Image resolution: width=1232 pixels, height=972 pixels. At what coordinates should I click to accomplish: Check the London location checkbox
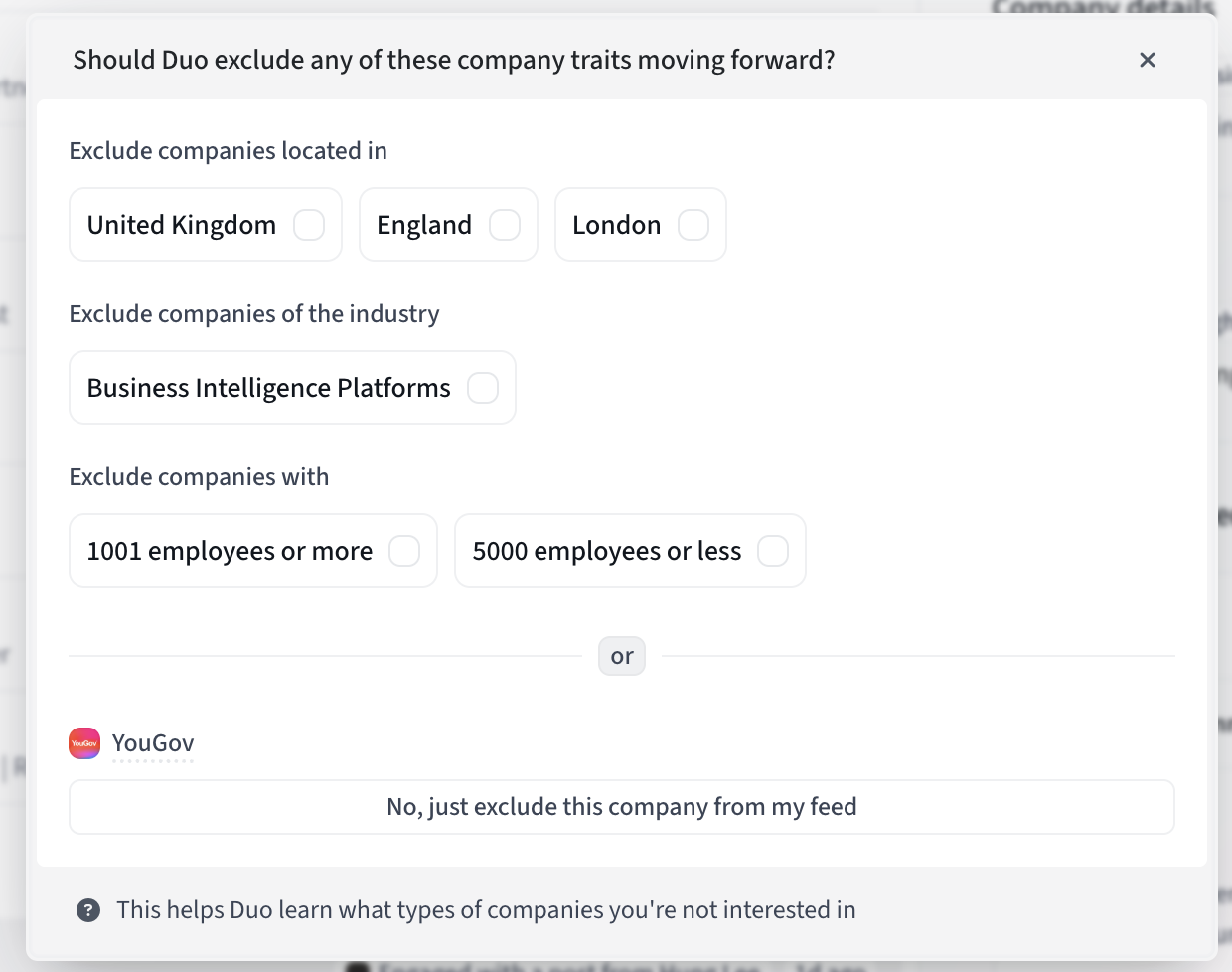point(693,225)
